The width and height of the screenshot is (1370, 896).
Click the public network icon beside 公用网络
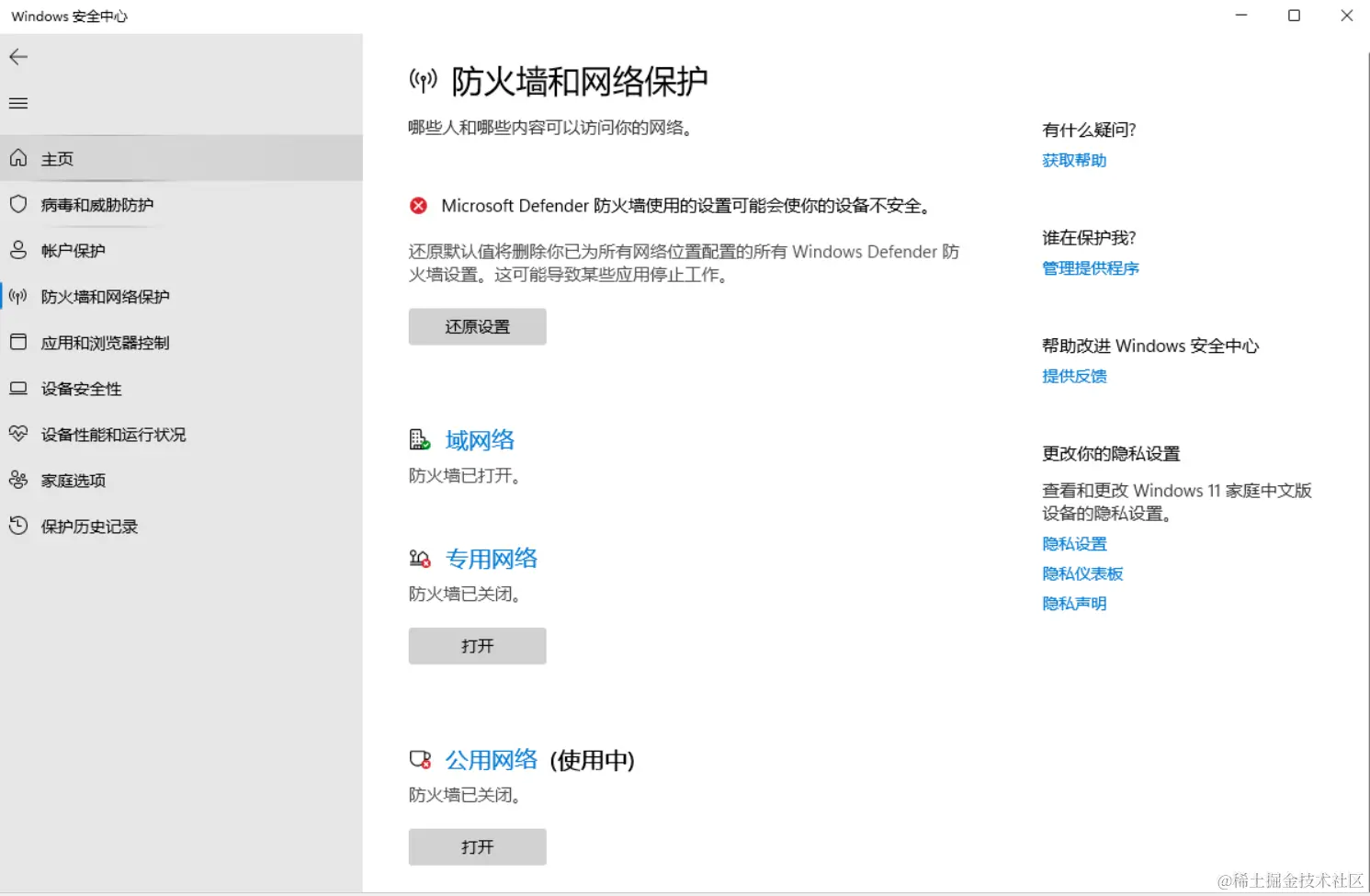click(x=420, y=760)
